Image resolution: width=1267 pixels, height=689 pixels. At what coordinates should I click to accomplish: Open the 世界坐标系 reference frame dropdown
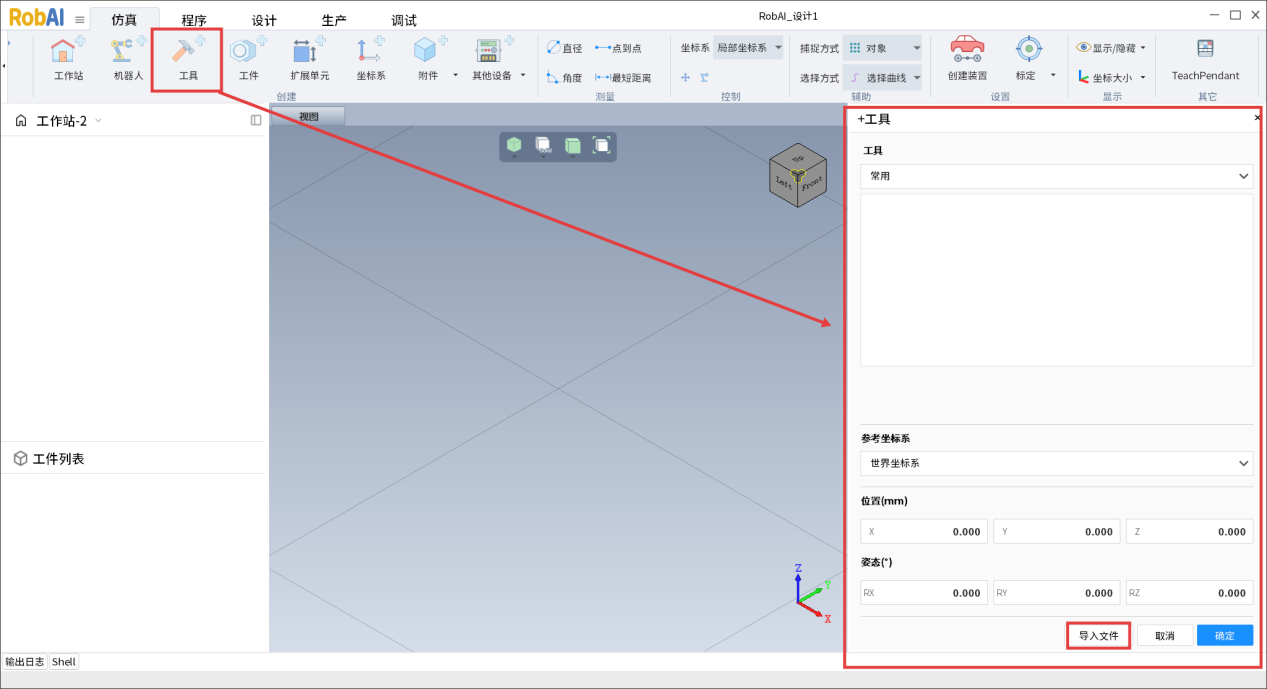tap(1057, 463)
